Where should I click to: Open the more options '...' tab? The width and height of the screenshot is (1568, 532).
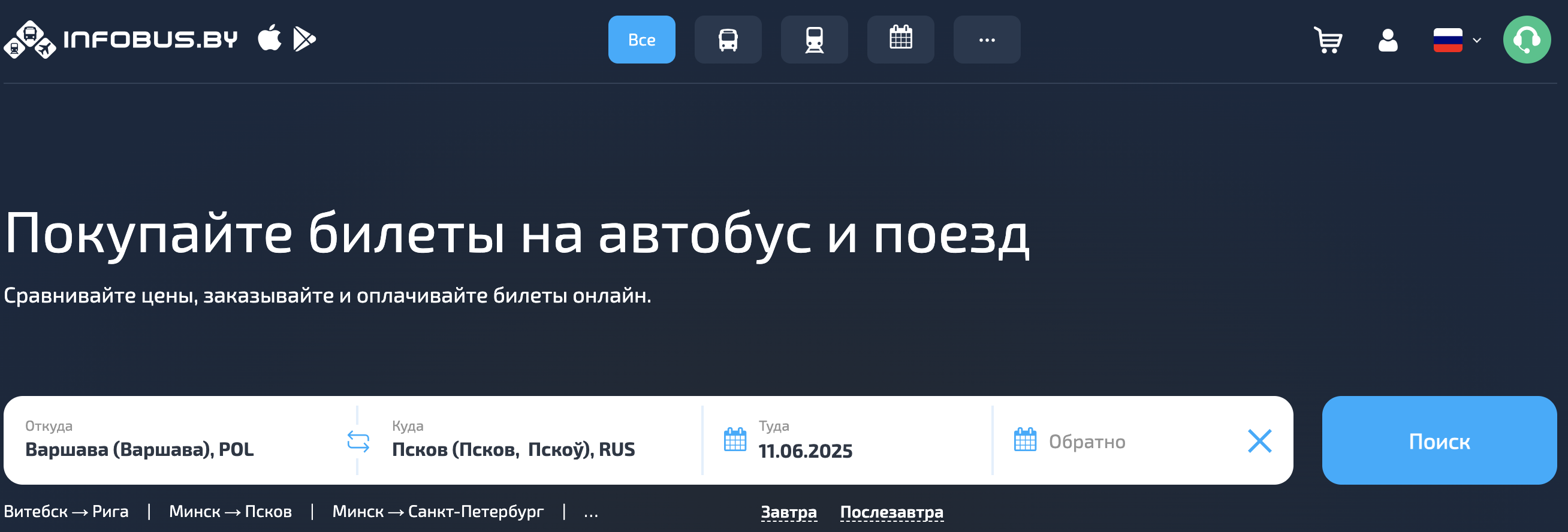[987, 40]
